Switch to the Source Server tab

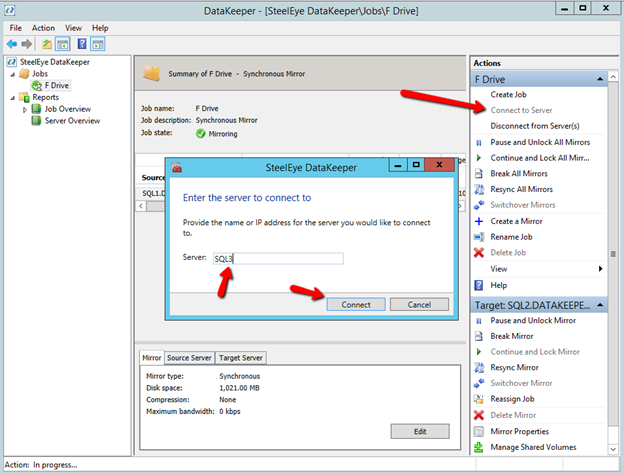click(188, 357)
